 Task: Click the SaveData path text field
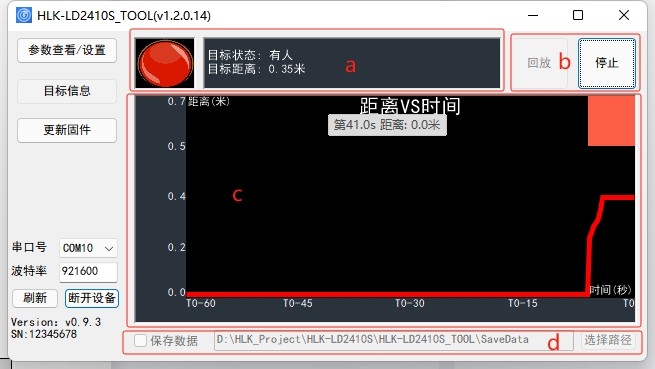394,340
